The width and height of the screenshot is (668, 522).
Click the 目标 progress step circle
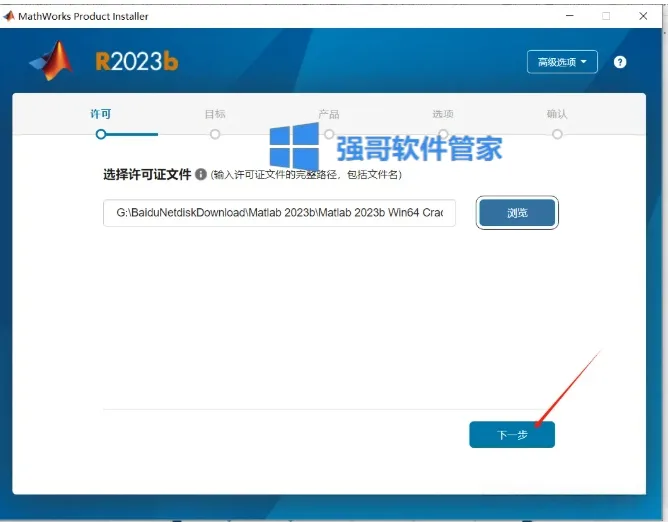(x=215, y=134)
